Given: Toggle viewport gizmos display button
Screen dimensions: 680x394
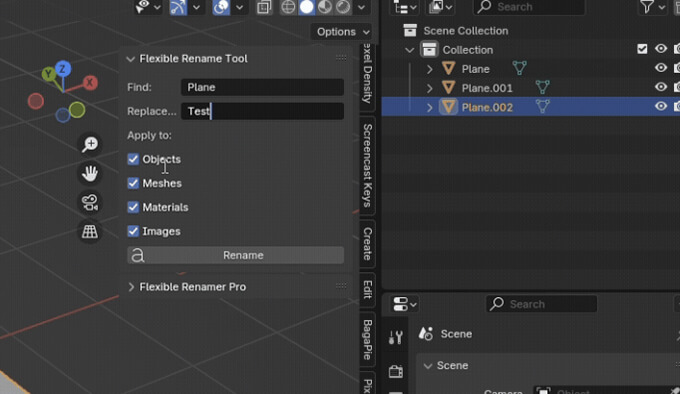Looking at the screenshot, I should [x=178, y=7].
